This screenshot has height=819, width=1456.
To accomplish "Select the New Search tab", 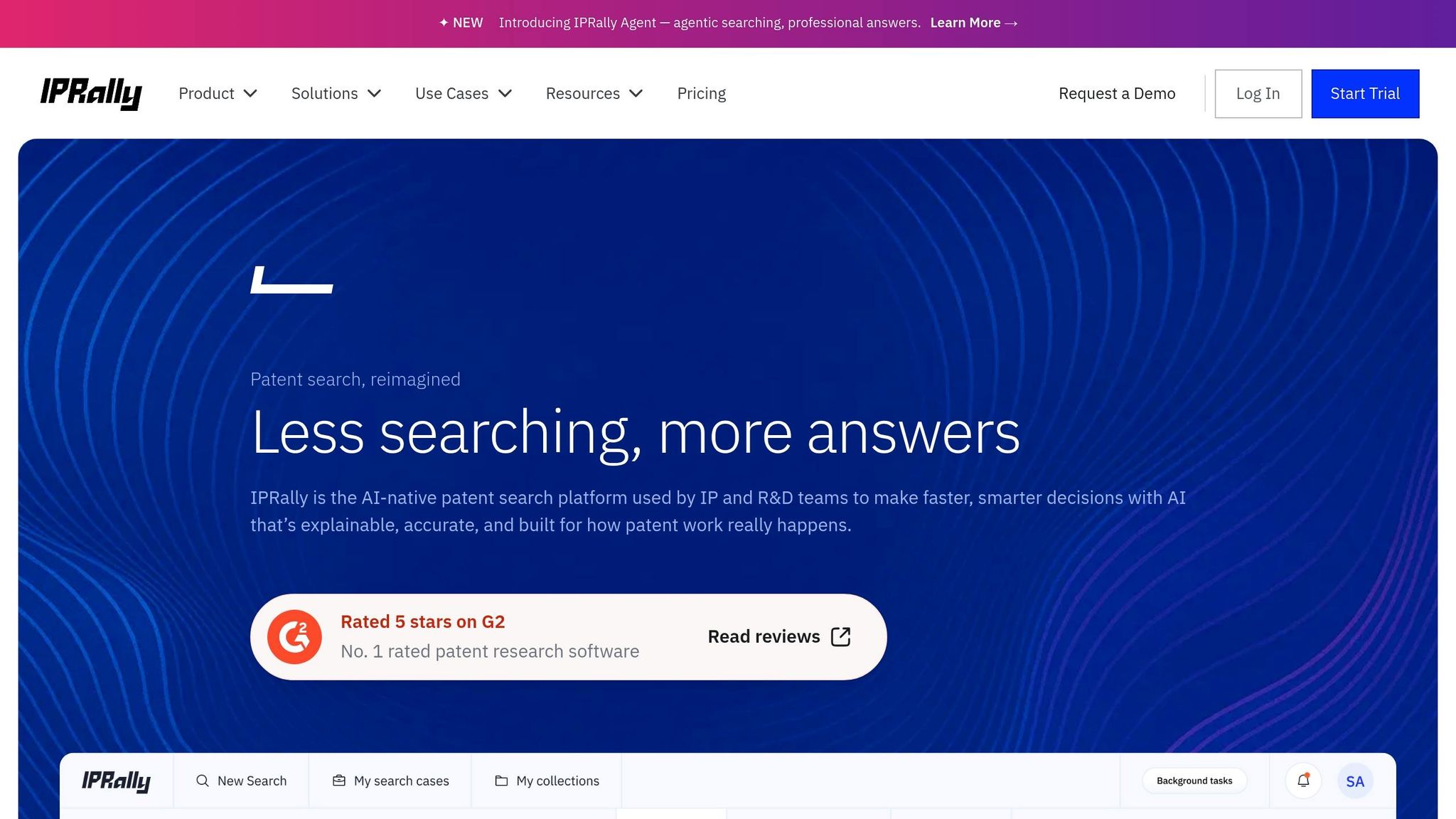I will 241,781.
